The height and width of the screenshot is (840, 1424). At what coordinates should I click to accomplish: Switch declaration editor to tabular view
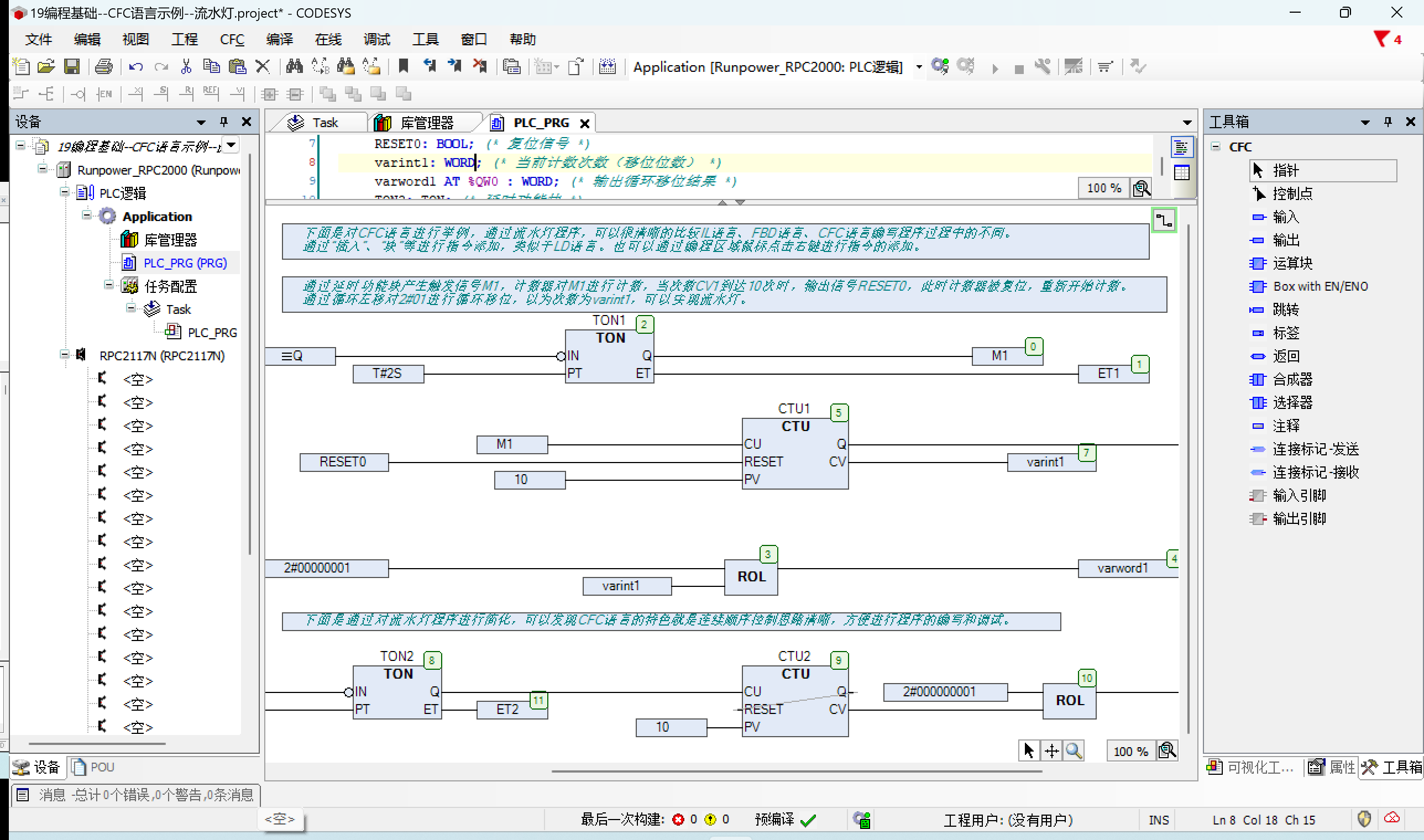coord(1182,172)
